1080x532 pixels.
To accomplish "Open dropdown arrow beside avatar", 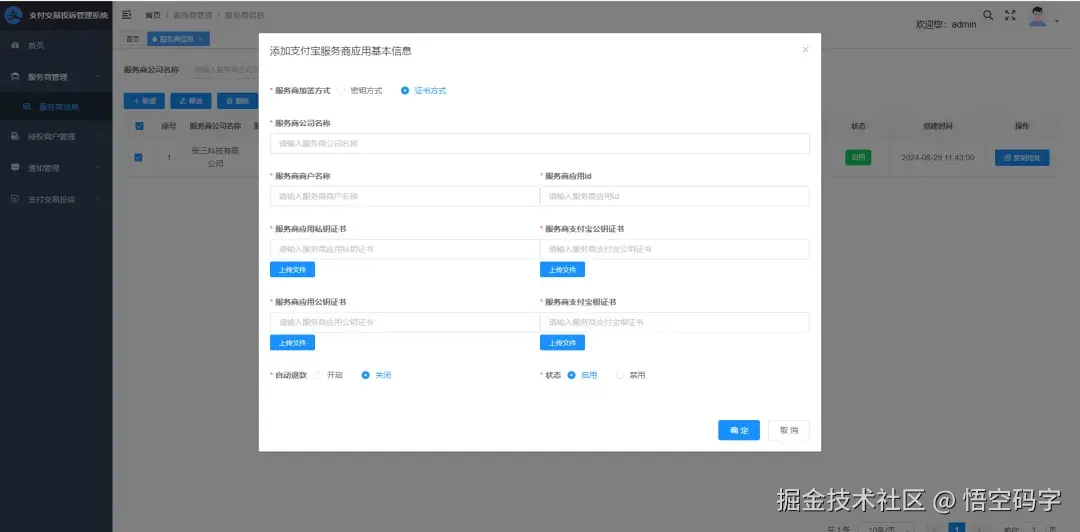I will (1057, 21).
